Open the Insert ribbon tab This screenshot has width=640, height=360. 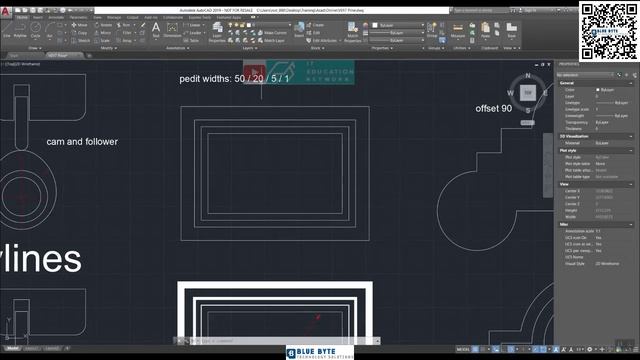coord(38,18)
